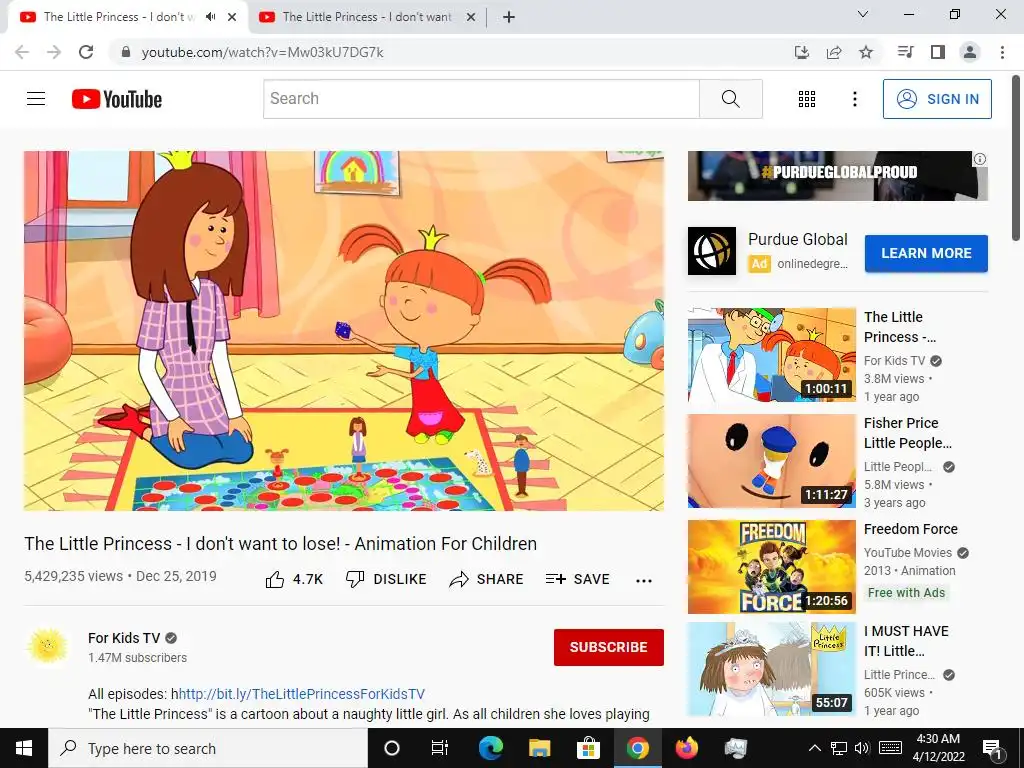Image resolution: width=1024 pixels, height=768 pixels.
Task: Expand the Chrome tab search chevron
Action: 863,14
